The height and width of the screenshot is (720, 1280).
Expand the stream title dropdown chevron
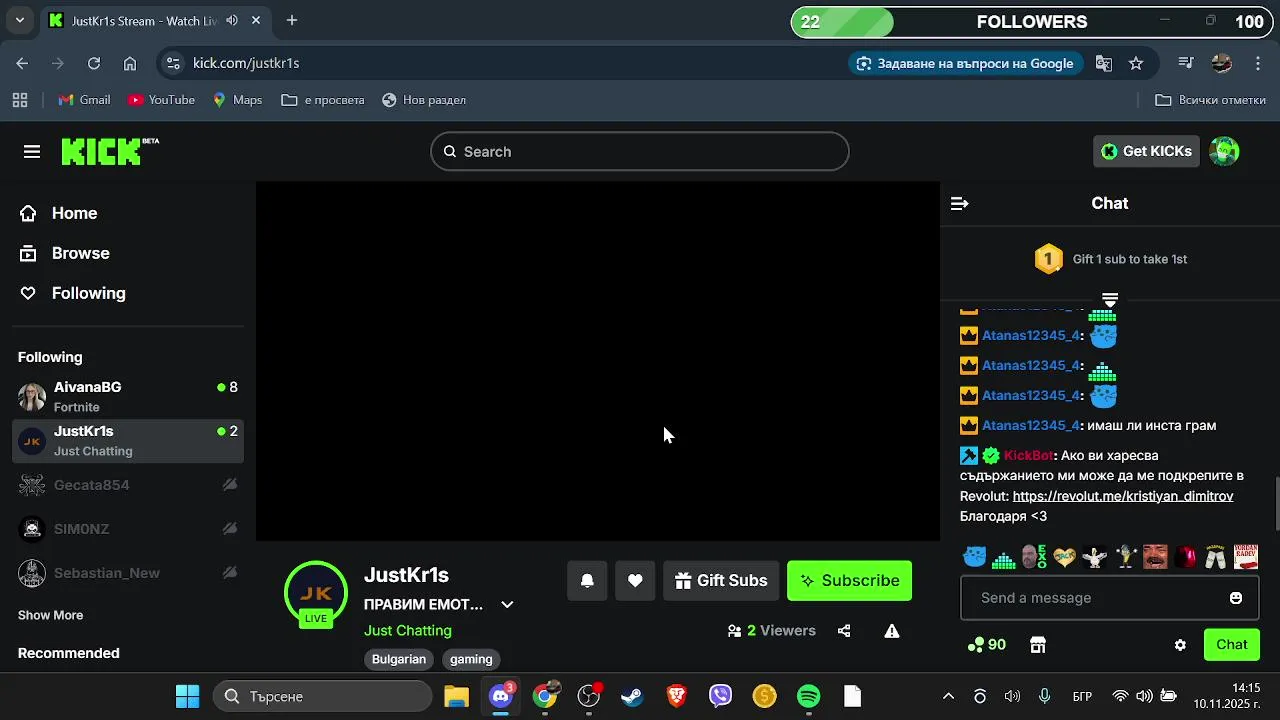tap(507, 605)
